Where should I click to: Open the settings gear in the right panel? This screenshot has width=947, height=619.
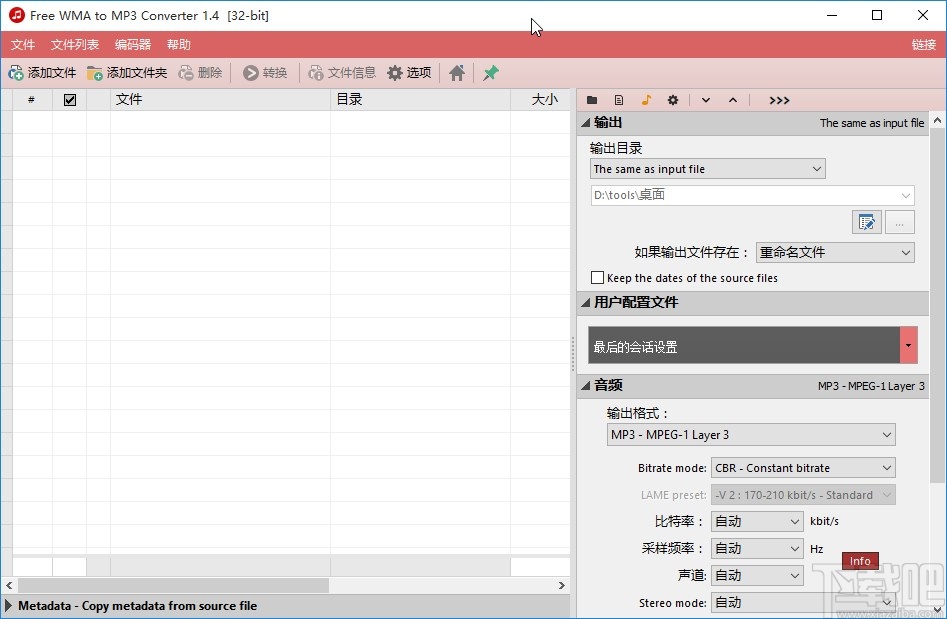point(673,100)
